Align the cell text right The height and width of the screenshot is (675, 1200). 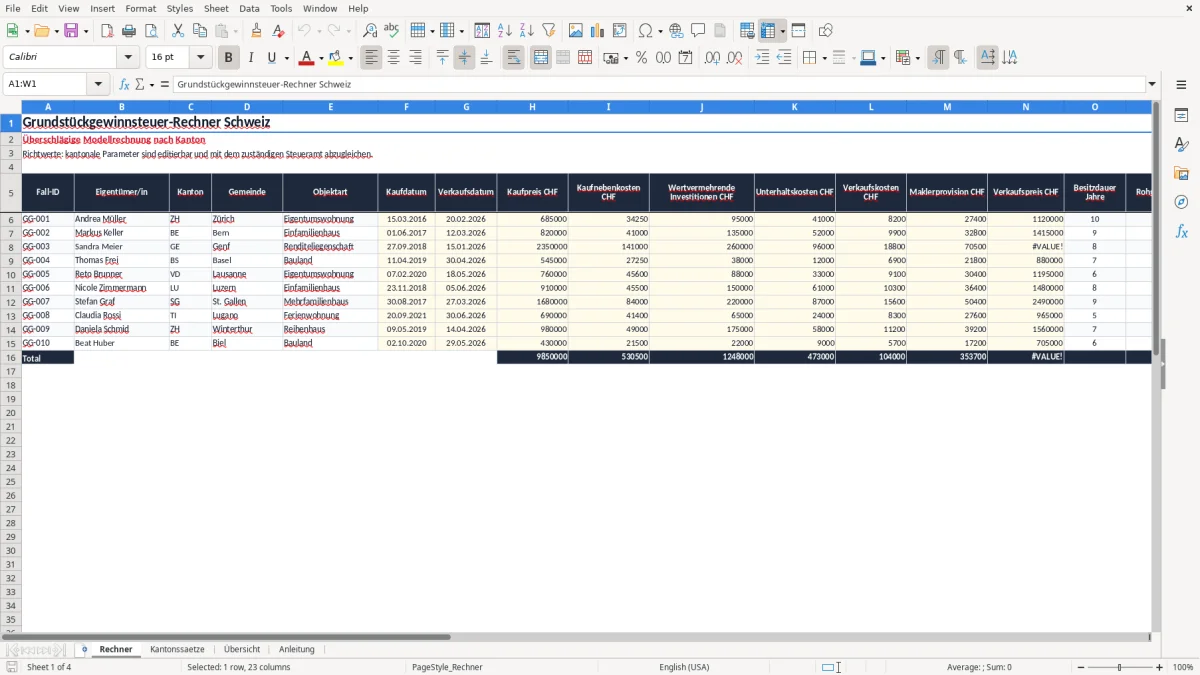pos(416,58)
